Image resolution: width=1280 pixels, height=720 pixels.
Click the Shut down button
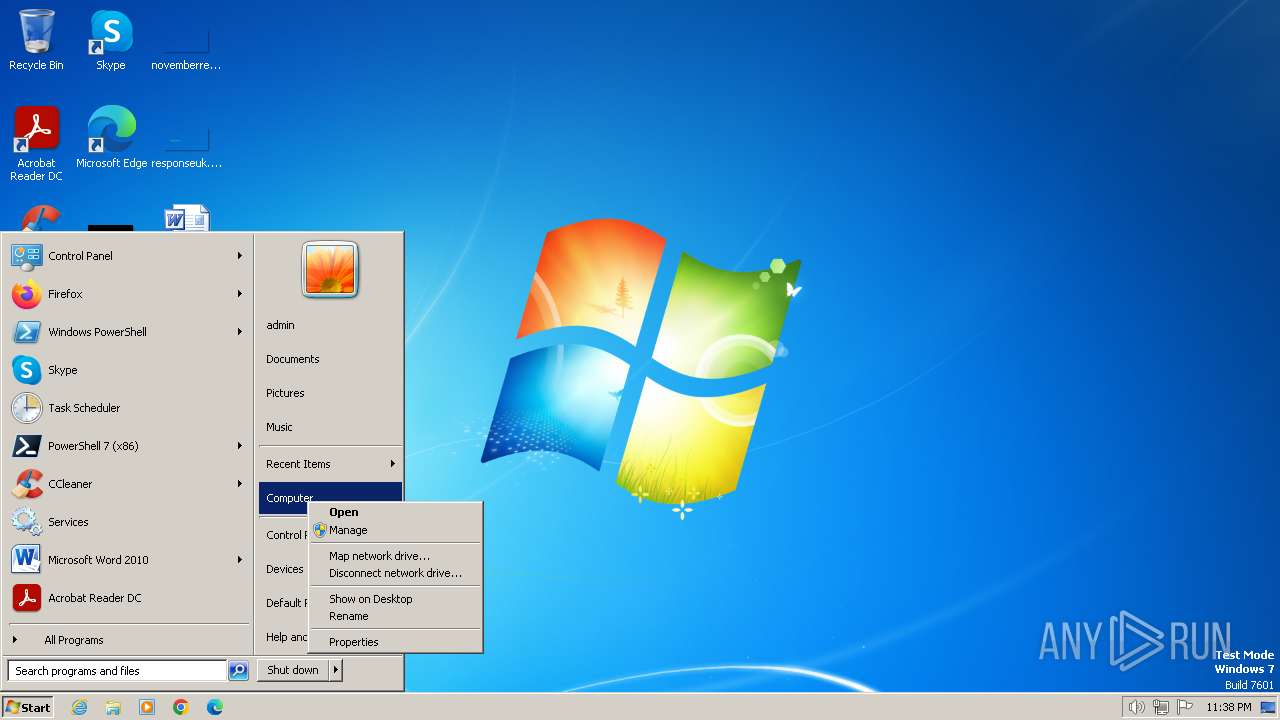[x=293, y=670]
